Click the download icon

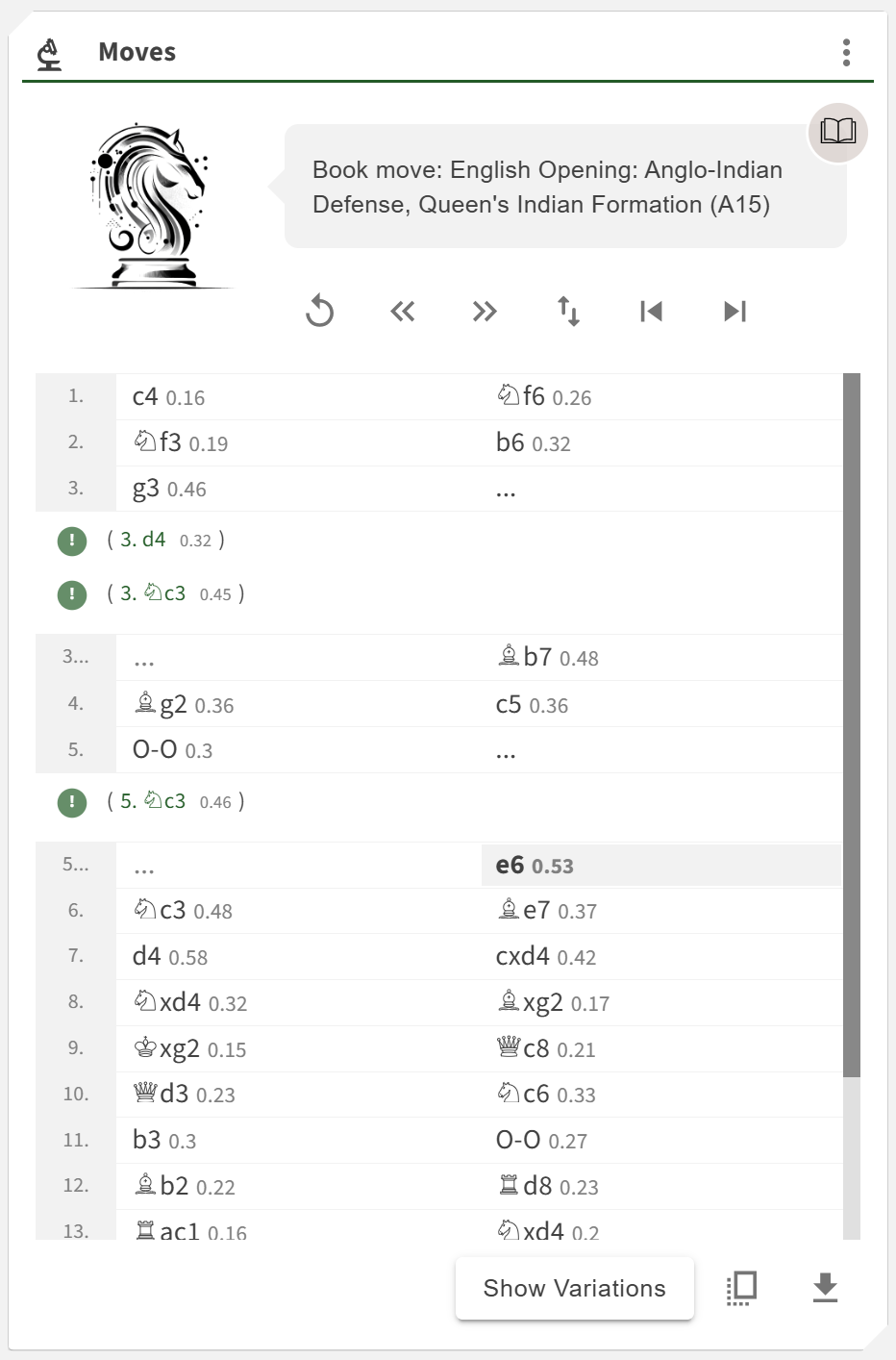(x=825, y=1288)
